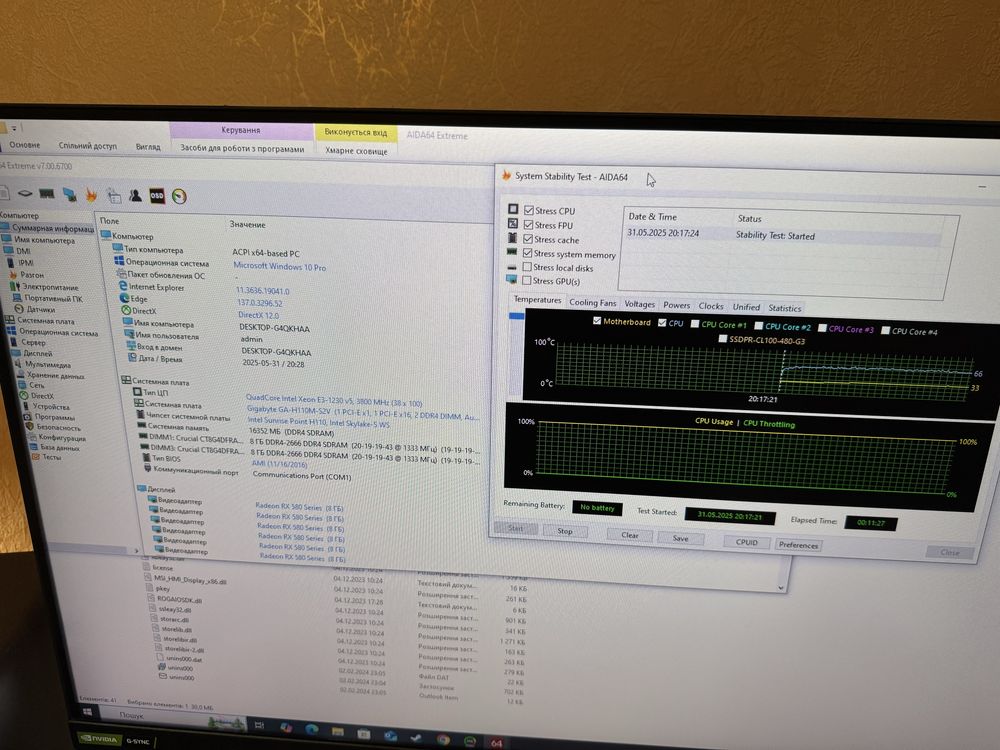Uncheck Stress cache checkbox
This screenshot has width=1000, height=750.
pos(528,239)
